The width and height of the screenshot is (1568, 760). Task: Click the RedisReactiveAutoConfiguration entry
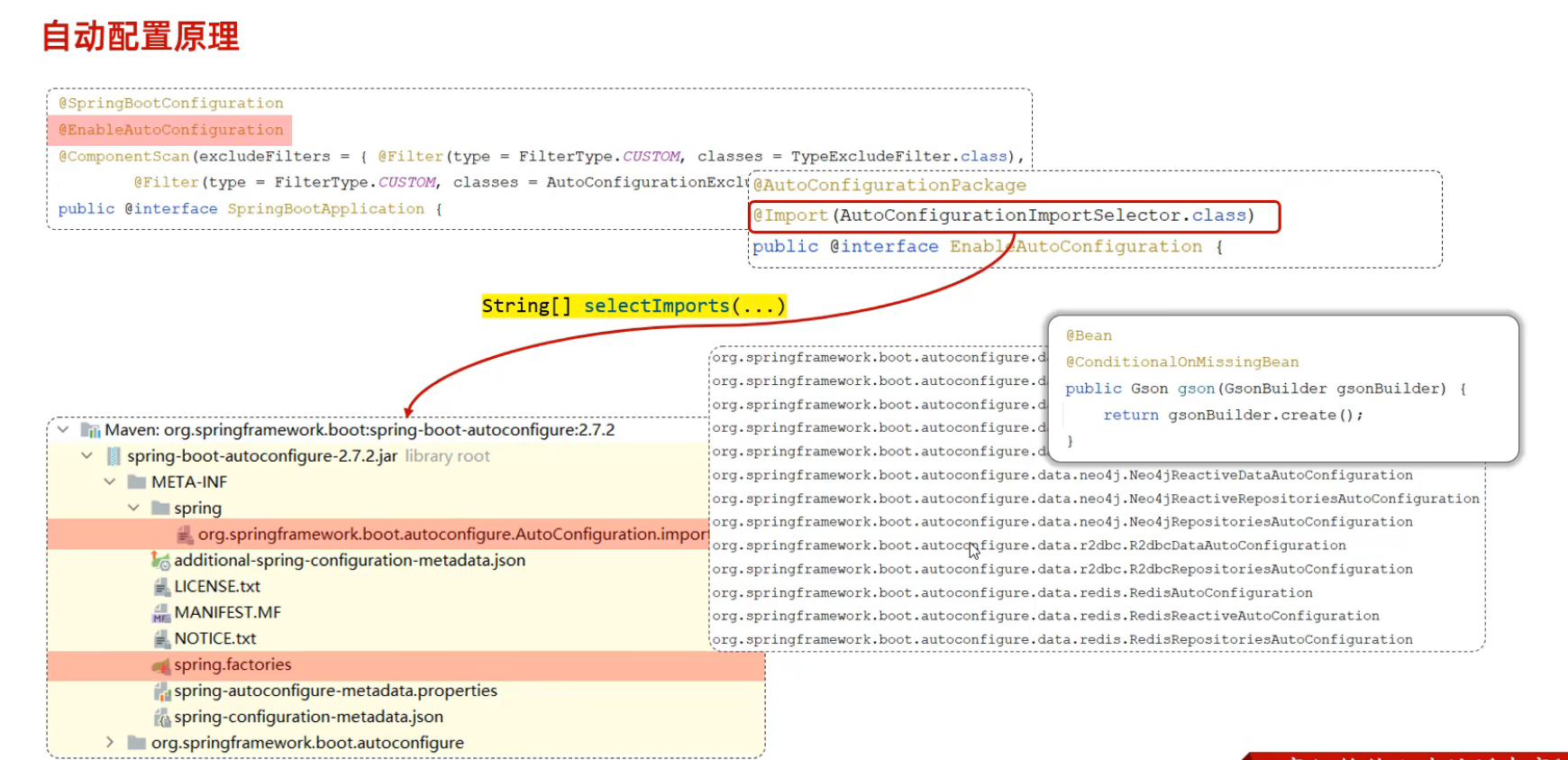[1045, 616]
